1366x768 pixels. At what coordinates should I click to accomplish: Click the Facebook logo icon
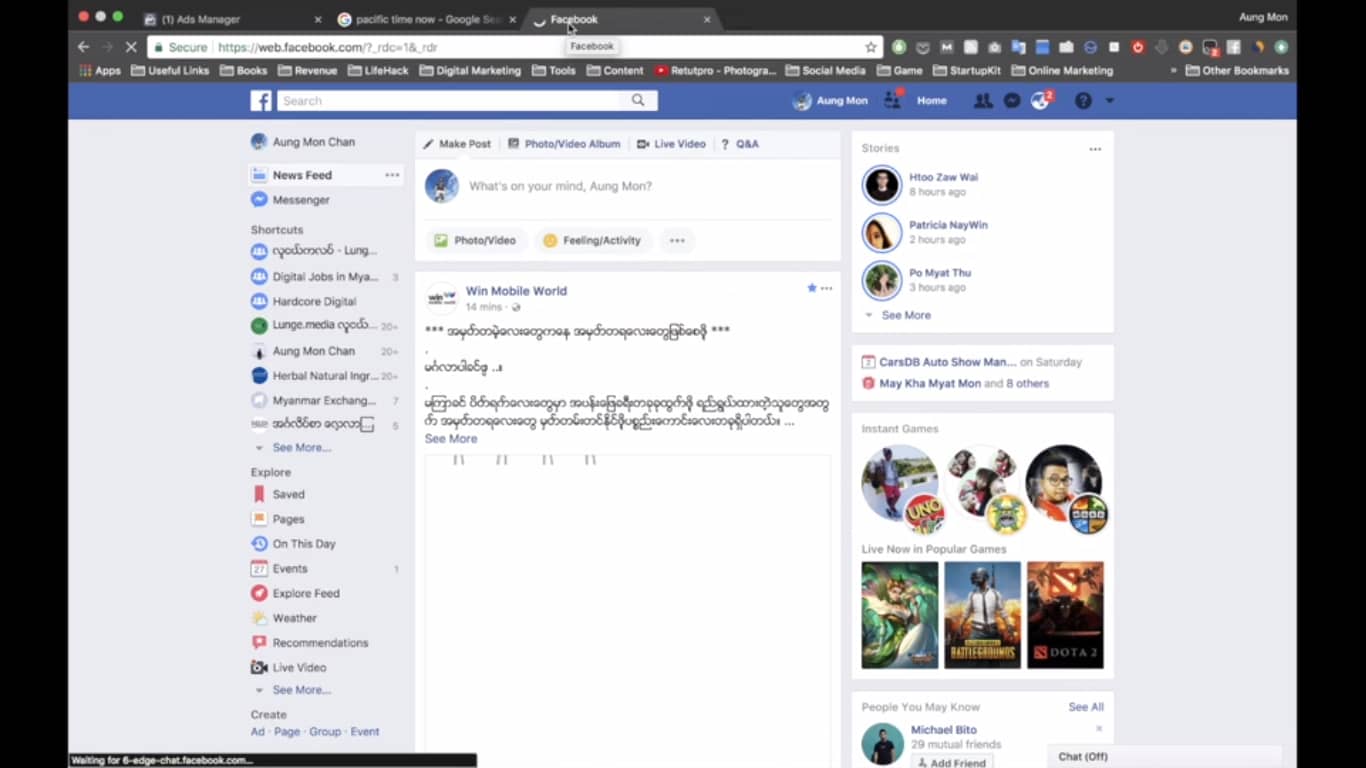261,101
